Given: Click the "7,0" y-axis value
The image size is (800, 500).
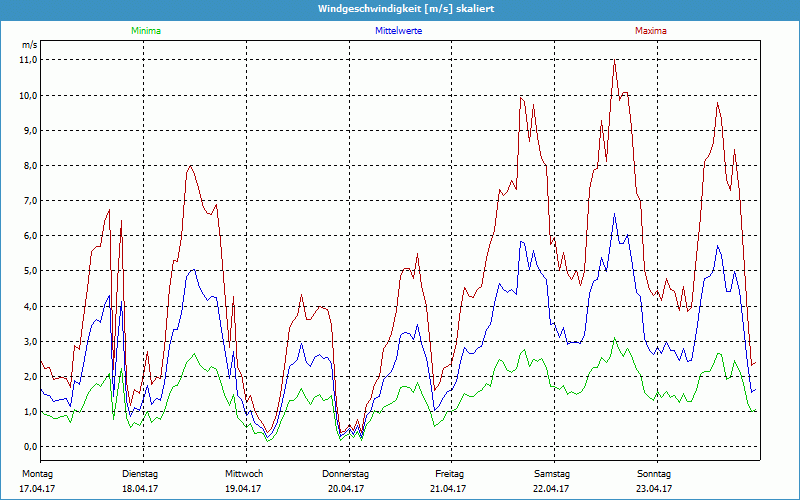Looking at the screenshot, I should [x=31, y=201].
